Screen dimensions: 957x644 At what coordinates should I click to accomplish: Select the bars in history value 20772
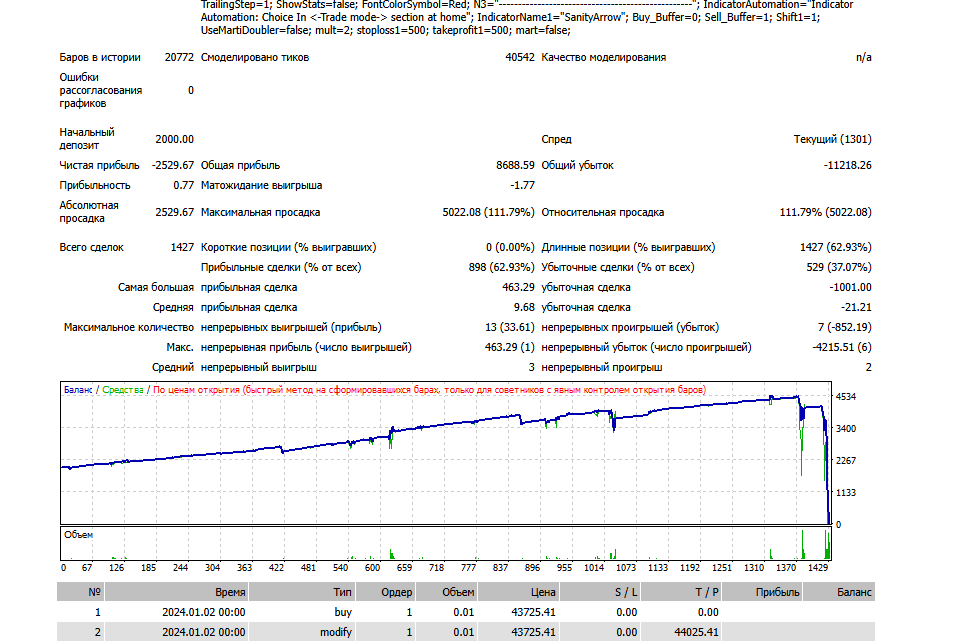point(179,57)
